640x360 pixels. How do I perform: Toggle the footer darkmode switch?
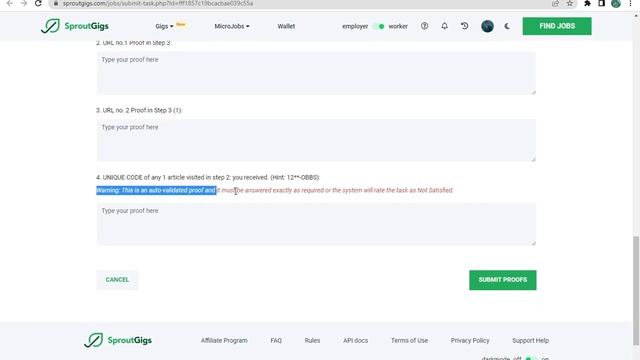coord(531,358)
